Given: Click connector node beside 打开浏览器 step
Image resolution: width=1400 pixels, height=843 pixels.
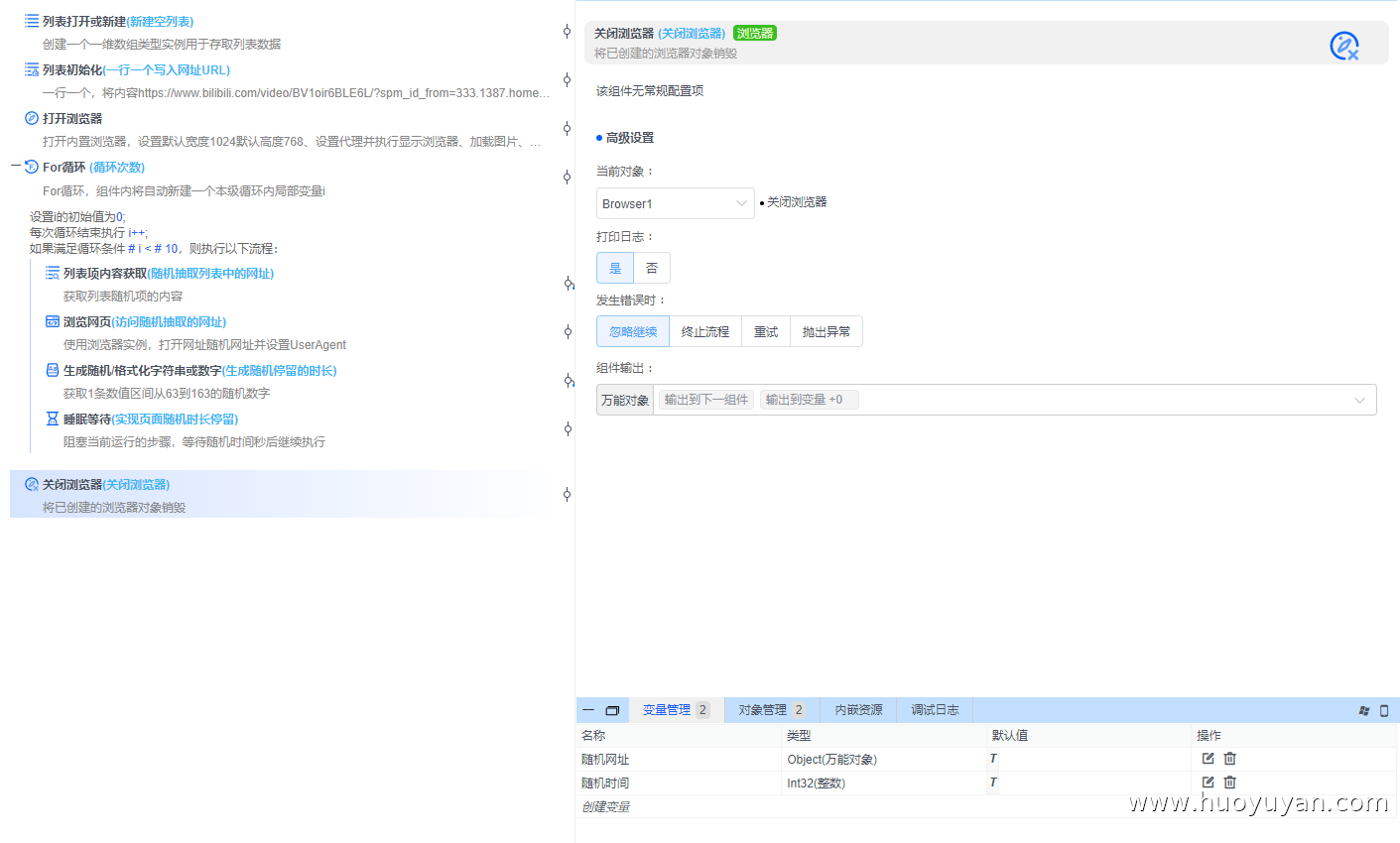Looking at the screenshot, I should coord(567,129).
